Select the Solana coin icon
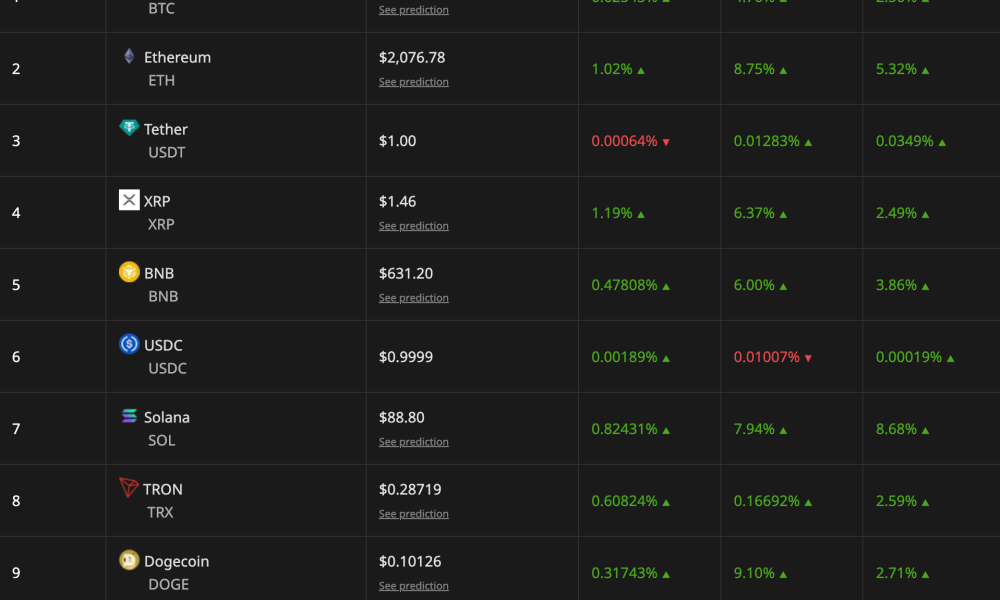Viewport: 1000px width, 600px height. (129, 417)
